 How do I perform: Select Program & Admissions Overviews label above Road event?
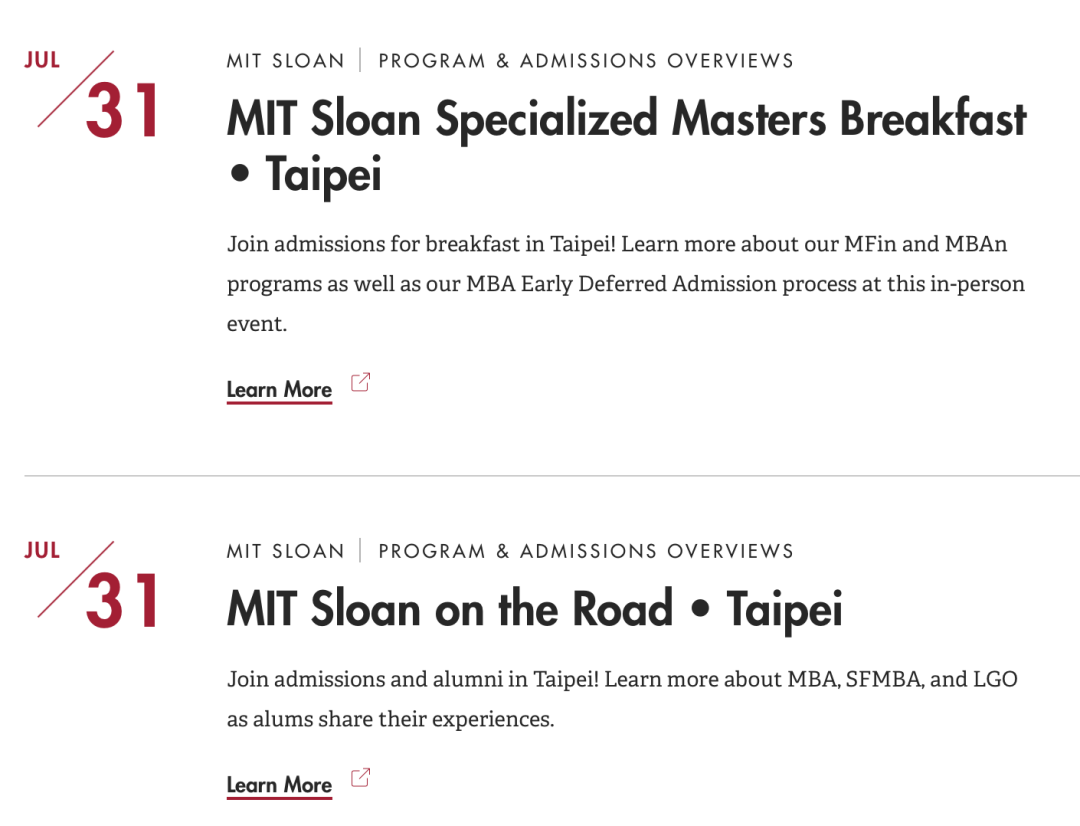[x=586, y=551]
